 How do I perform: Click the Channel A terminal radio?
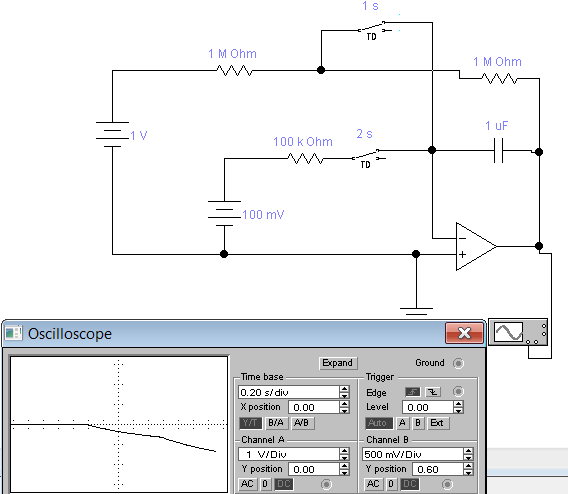[326, 484]
